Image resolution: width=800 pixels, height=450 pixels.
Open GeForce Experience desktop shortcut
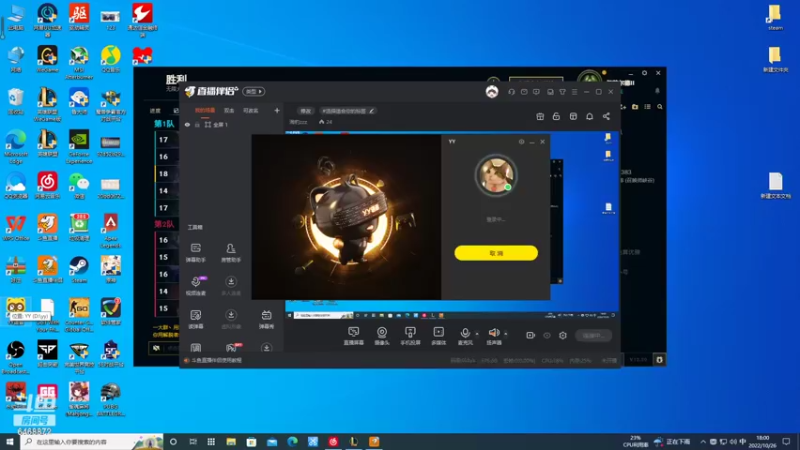click(x=79, y=147)
